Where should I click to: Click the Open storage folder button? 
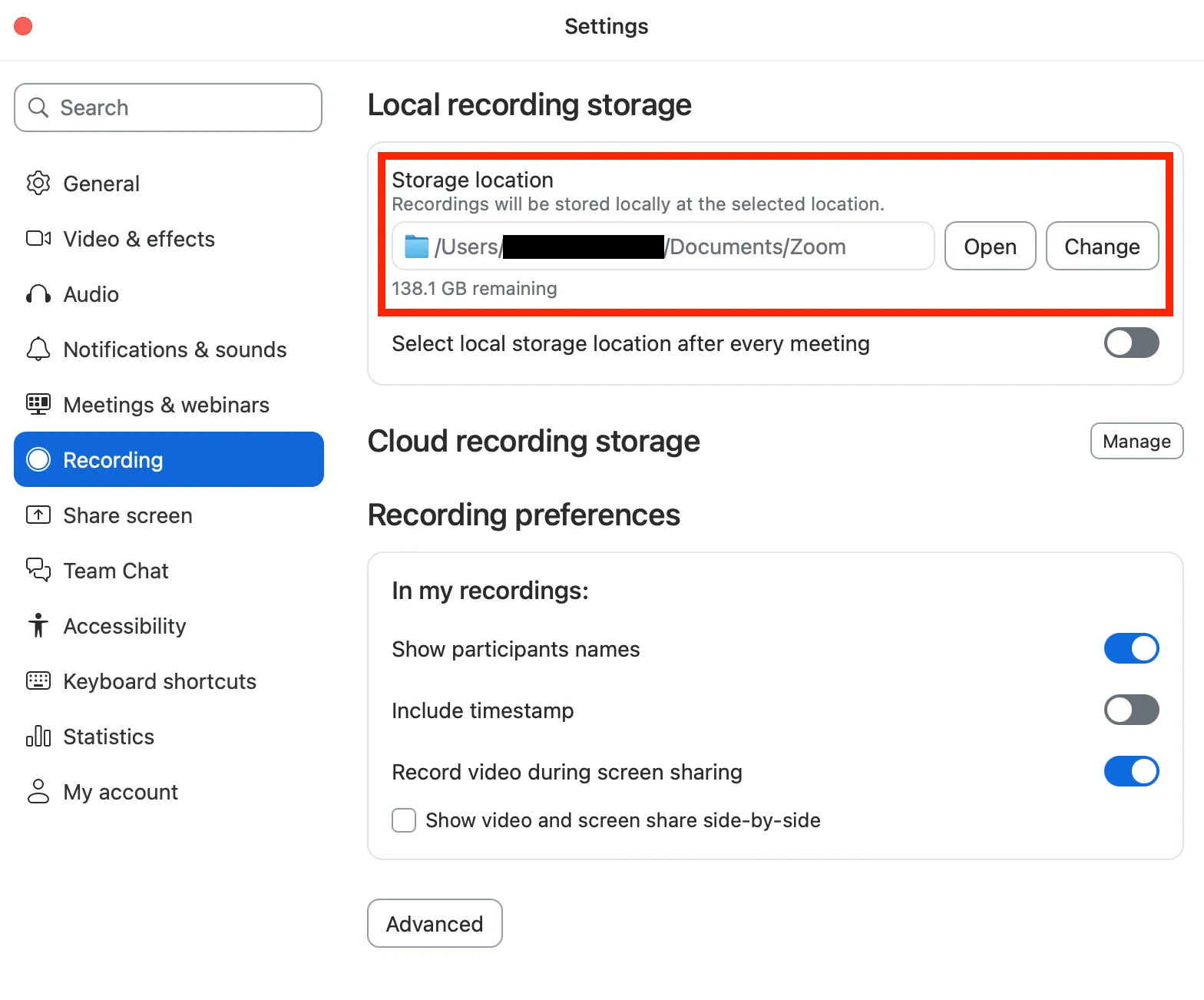990,246
